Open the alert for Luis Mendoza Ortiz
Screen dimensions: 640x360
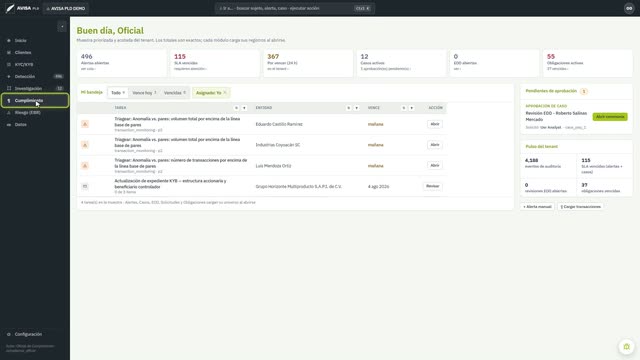435,165
